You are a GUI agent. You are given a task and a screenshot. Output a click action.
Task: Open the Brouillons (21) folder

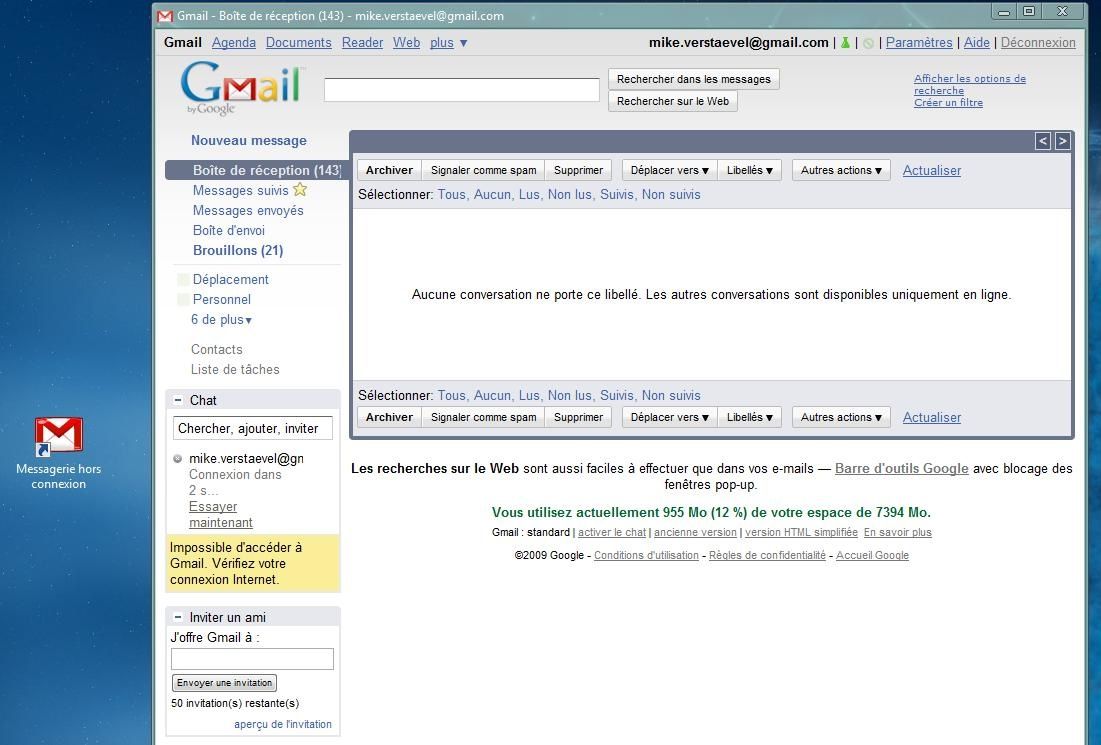tap(238, 251)
